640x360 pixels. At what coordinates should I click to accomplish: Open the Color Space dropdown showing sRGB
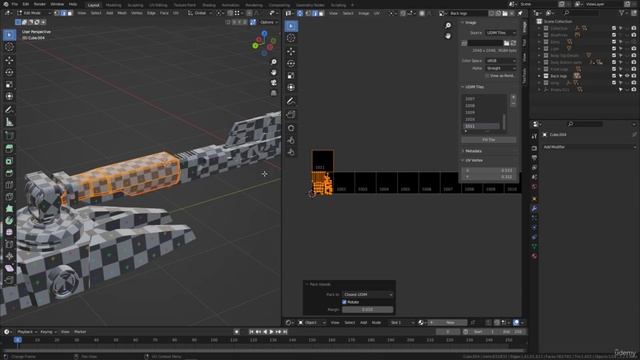click(x=500, y=61)
